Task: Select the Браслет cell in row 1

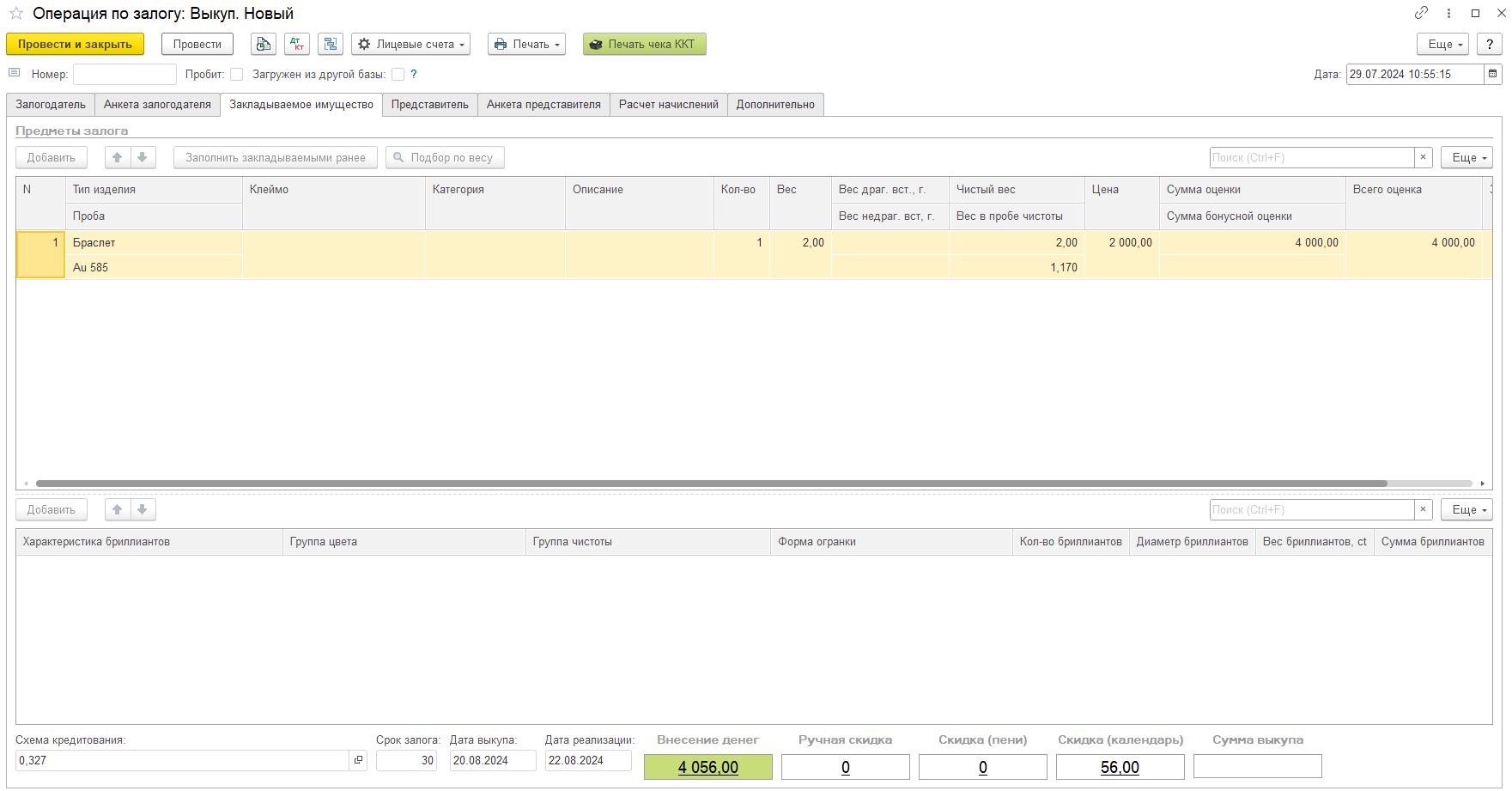Action: tap(154, 242)
